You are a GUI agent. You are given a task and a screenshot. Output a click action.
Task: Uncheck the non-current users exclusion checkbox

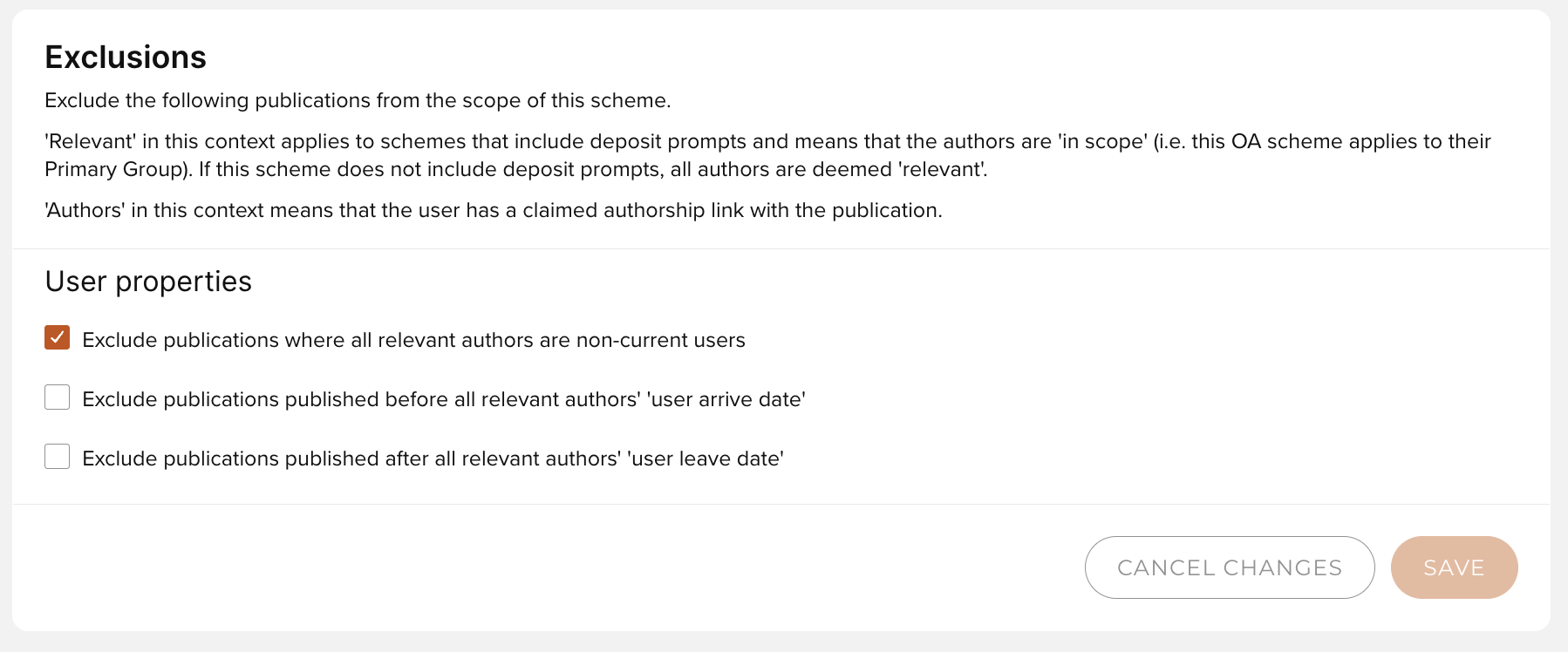pyautogui.click(x=58, y=338)
